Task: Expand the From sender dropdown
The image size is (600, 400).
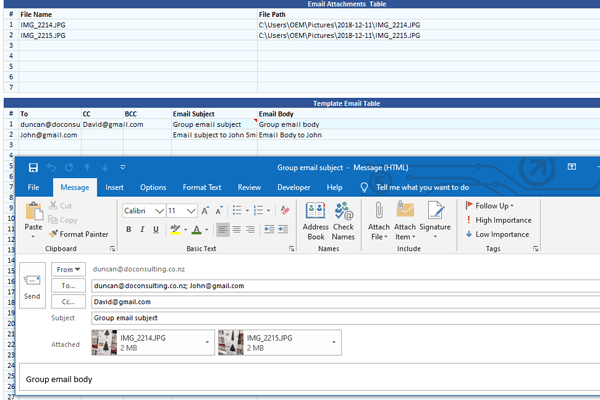Action: tap(68, 270)
